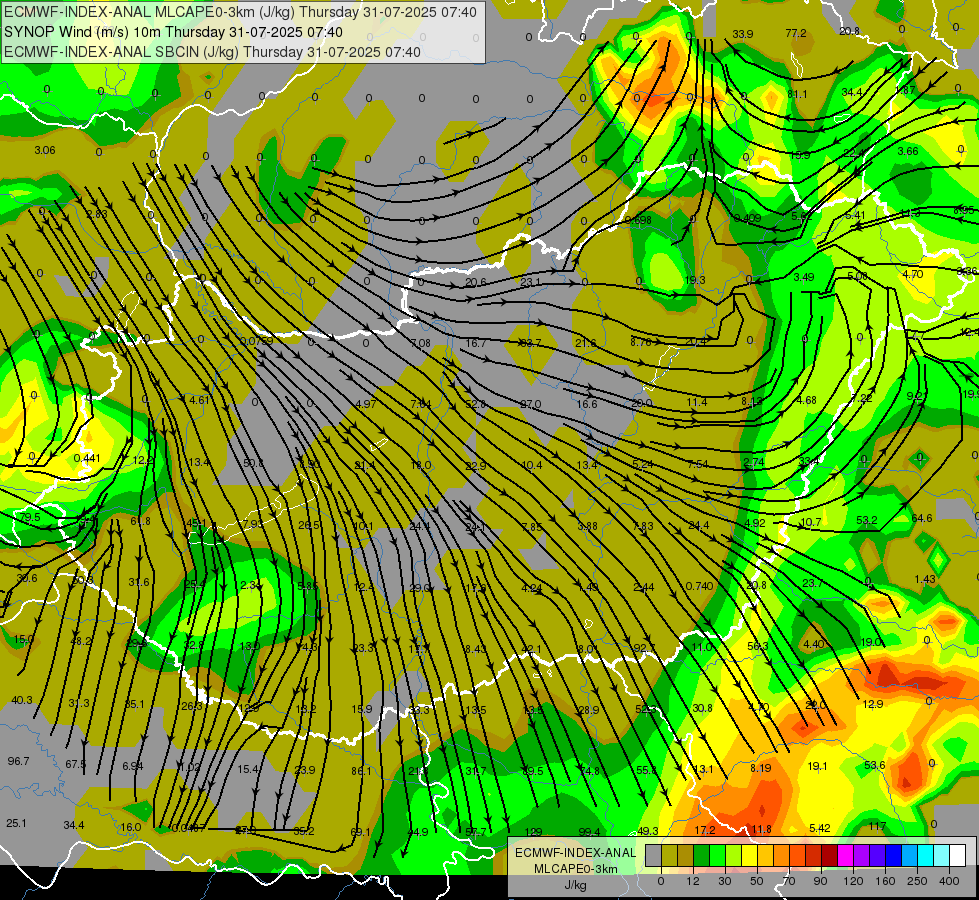Screen dimensions: 979x900
Task: Click the map value 2.83
Action: coord(97,214)
